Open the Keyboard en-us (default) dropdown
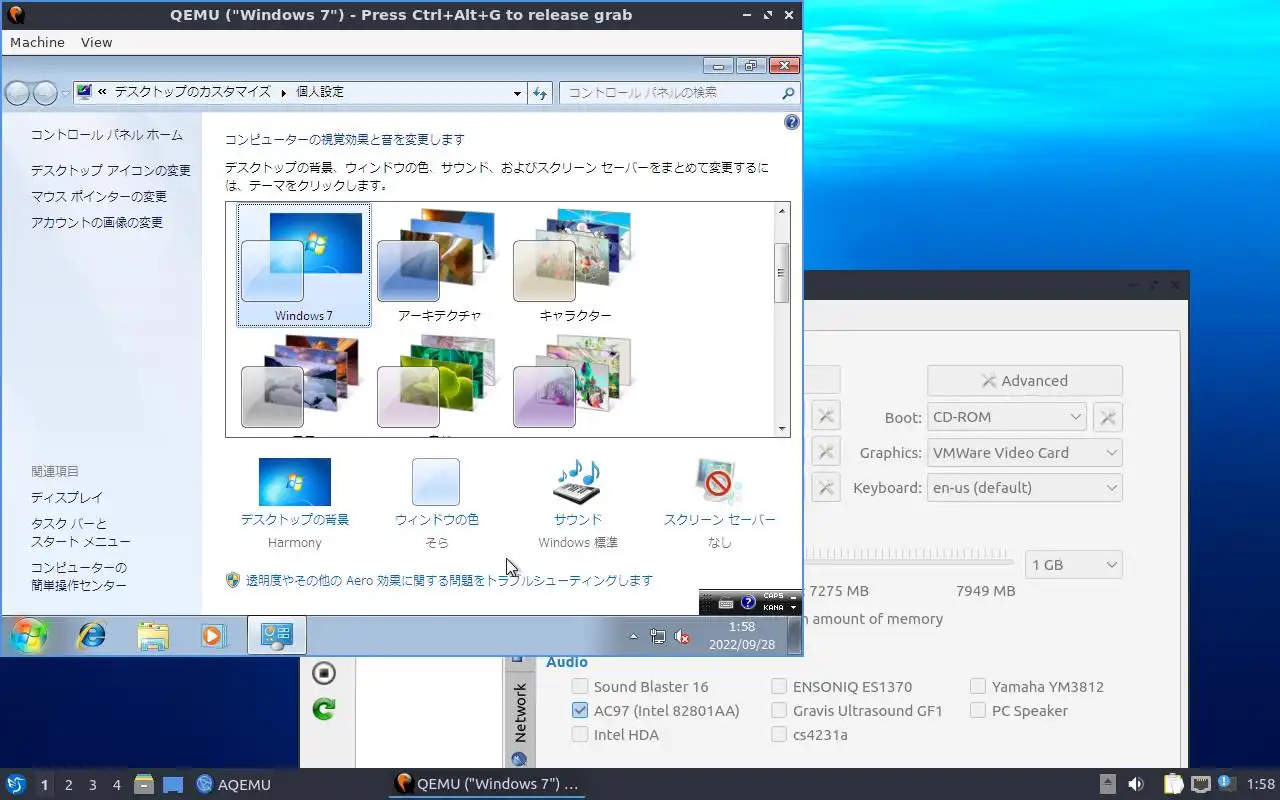 tap(1025, 487)
